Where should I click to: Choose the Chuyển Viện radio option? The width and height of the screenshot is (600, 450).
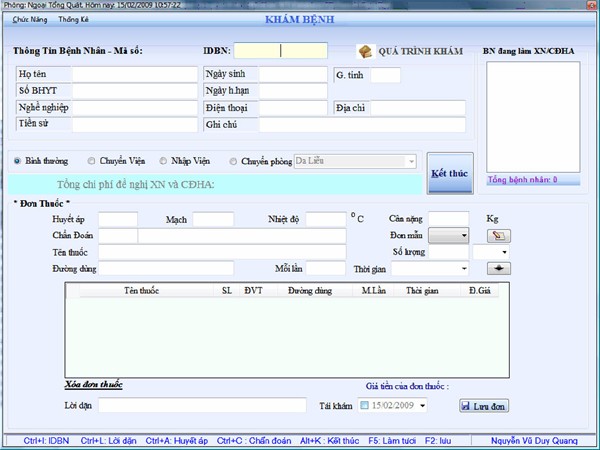(x=92, y=161)
